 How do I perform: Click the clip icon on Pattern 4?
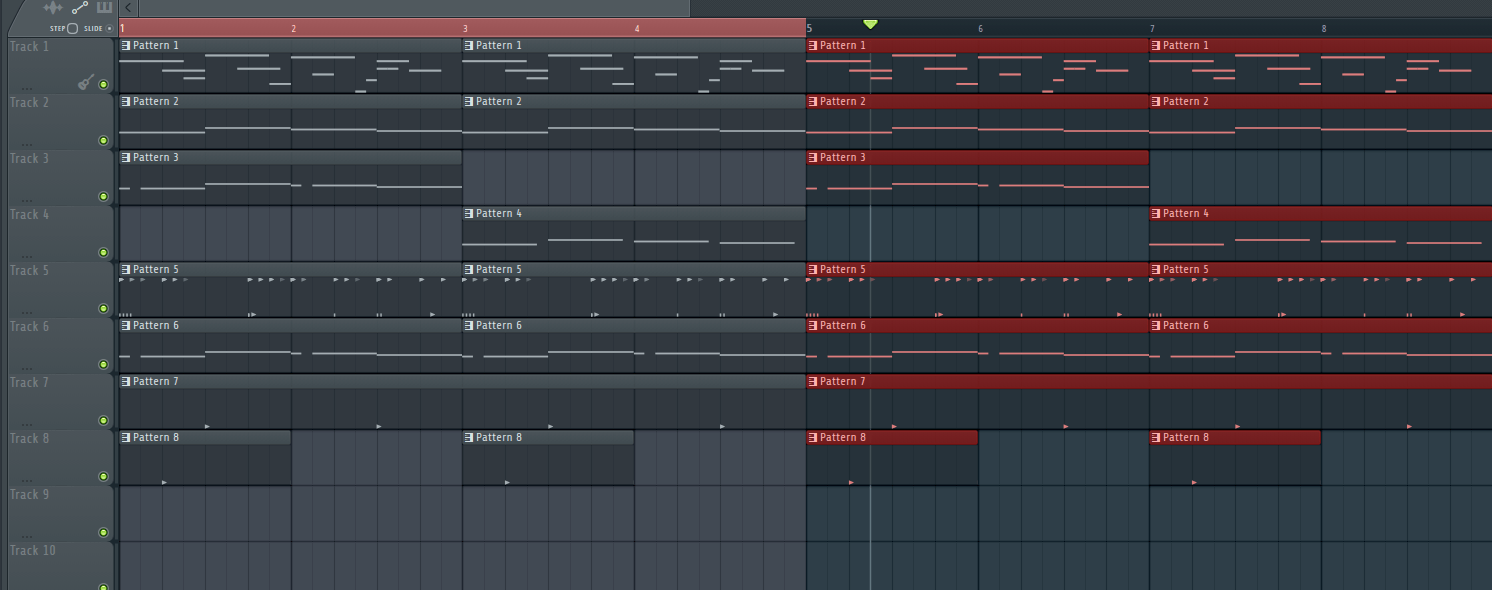468,213
